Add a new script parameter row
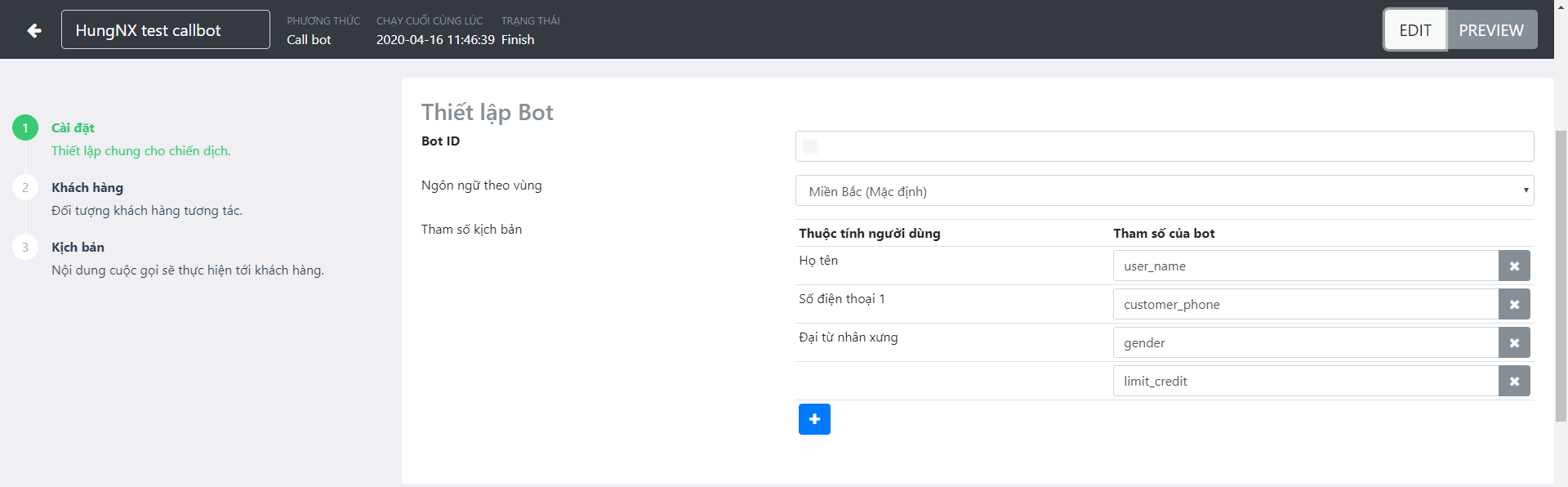 click(814, 419)
